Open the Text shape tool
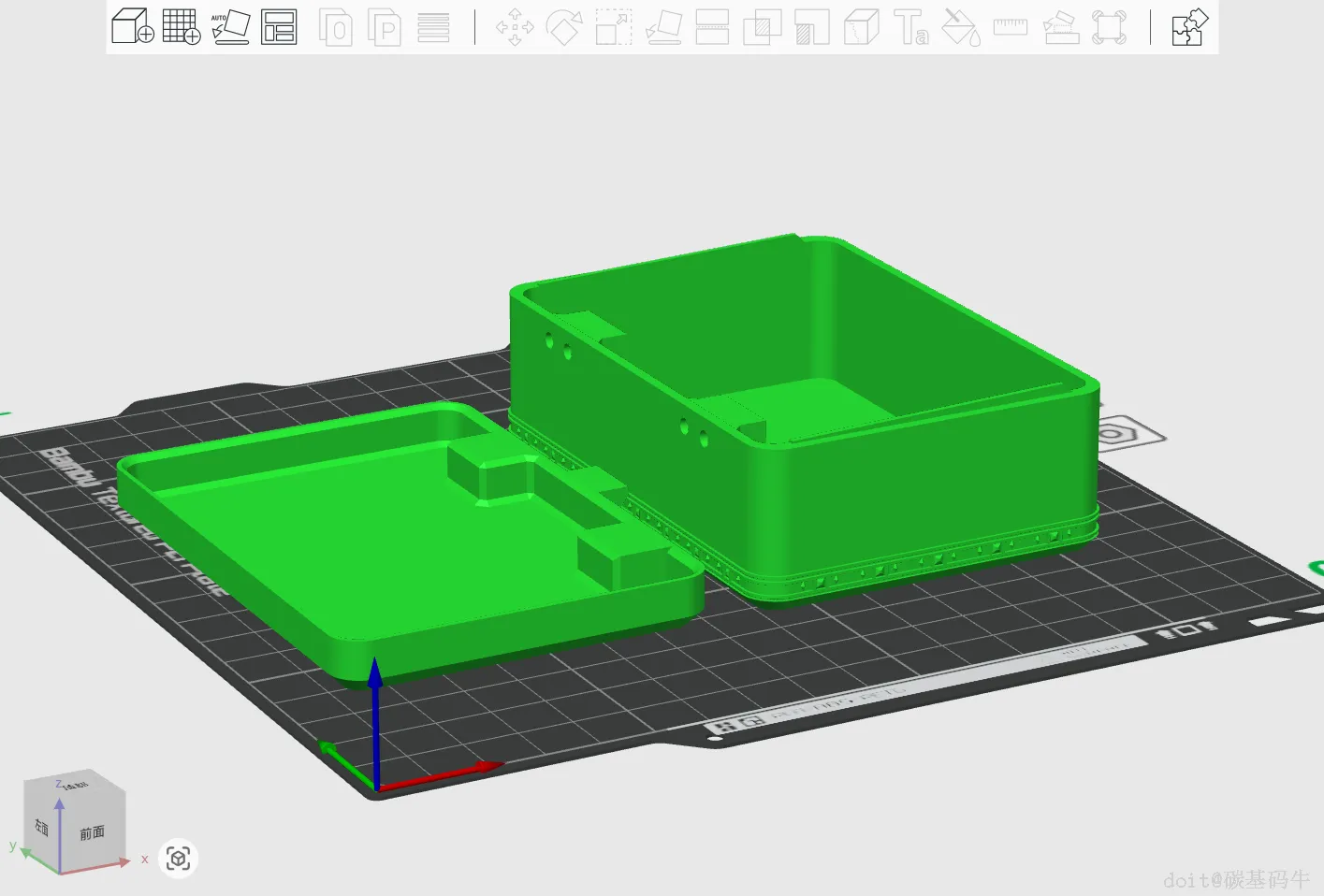This screenshot has width=1324, height=896. click(910, 27)
